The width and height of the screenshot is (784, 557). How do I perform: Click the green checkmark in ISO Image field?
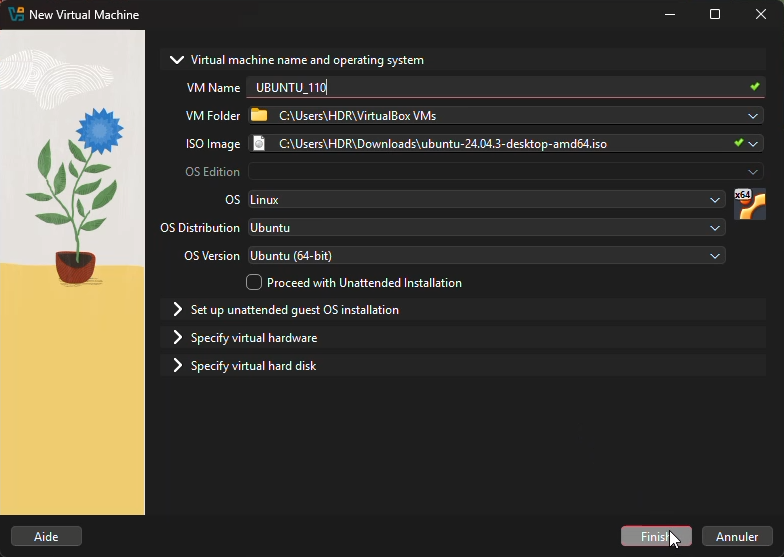coord(738,143)
